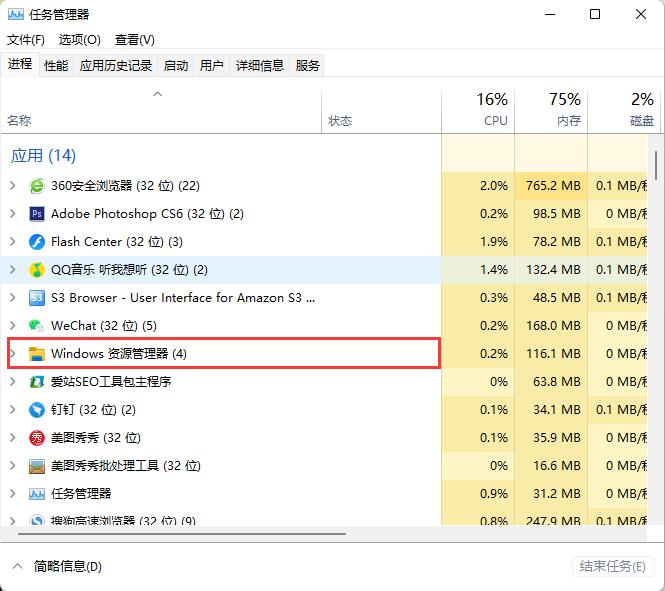
Task: Click the 168.0 MB memory cell
Action: click(x=551, y=326)
